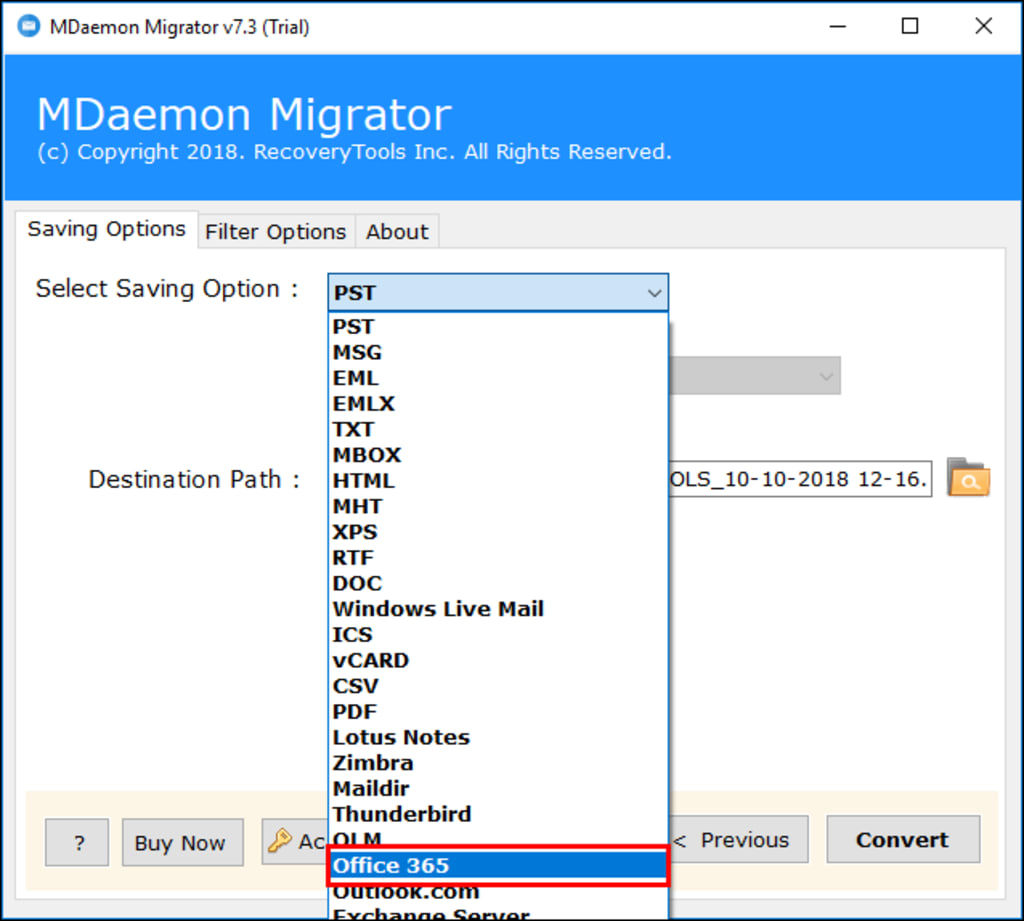Choose XPS in the dropdown list
Image resolution: width=1024 pixels, height=921 pixels.
pos(498,532)
